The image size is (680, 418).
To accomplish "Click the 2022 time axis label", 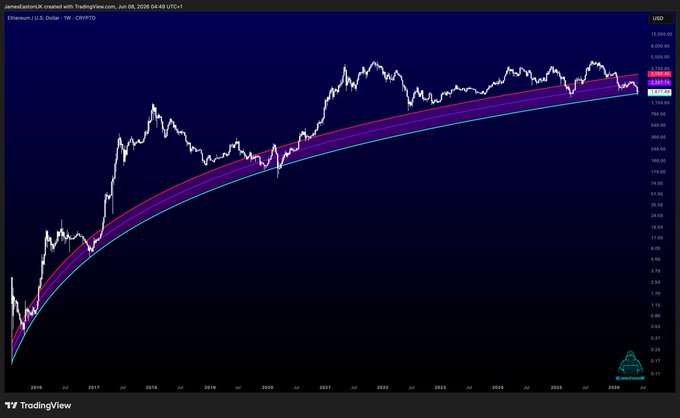I will click(x=382, y=388).
